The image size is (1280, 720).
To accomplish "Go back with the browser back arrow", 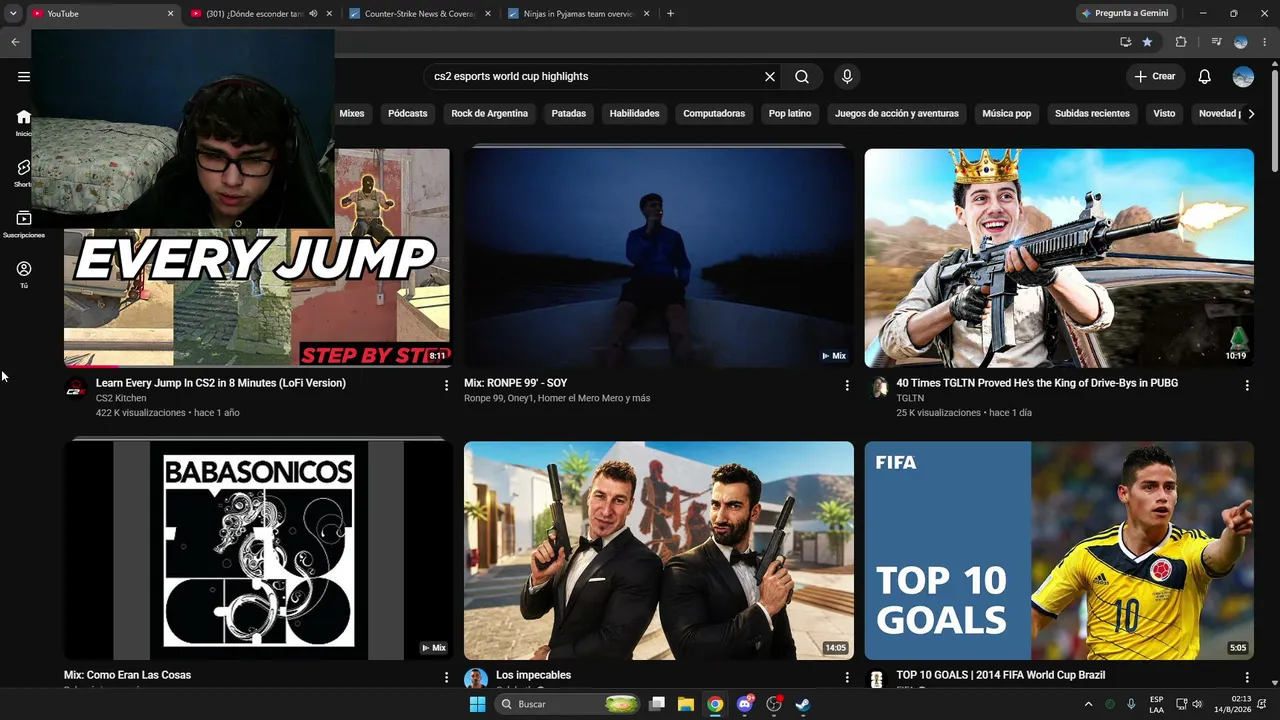I will coord(15,42).
